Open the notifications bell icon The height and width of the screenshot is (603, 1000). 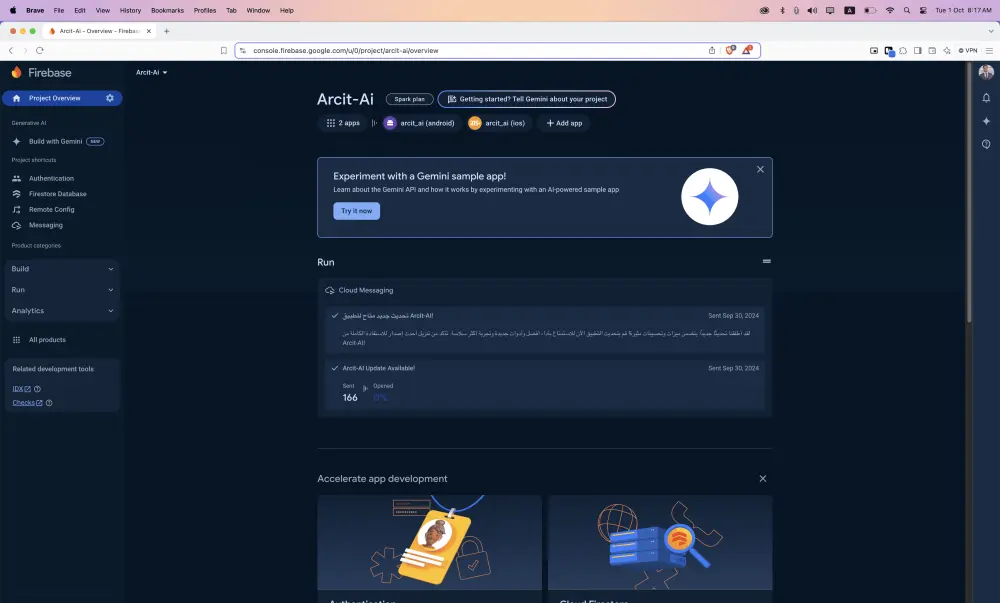coord(985,97)
